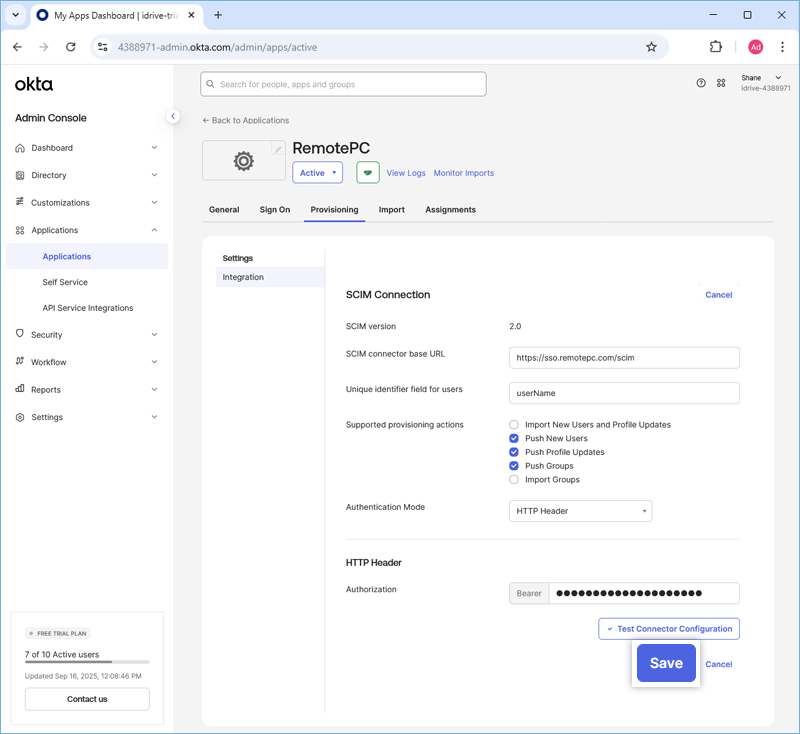Open the Active status dropdown
Image resolution: width=800 pixels, height=734 pixels.
point(317,173)
